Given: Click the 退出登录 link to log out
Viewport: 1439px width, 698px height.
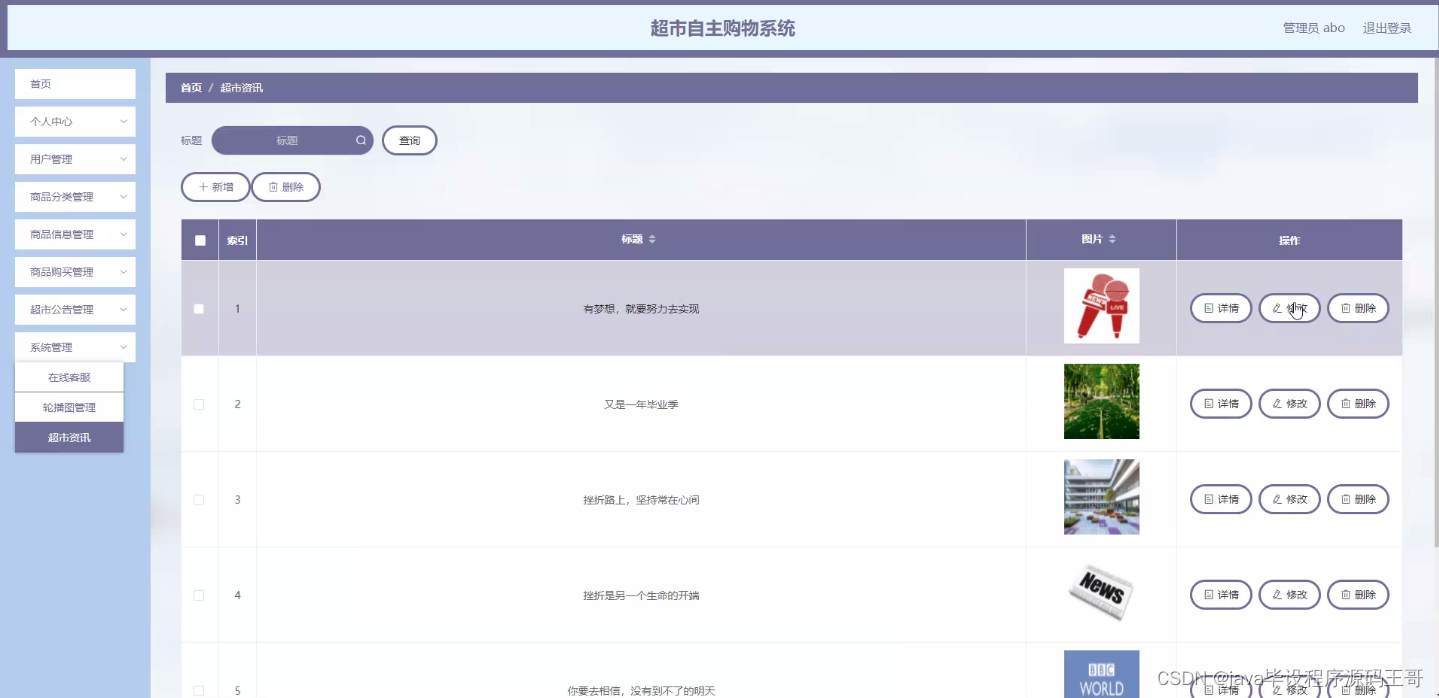Looking at the screenshot, I should pos(1387,28).
